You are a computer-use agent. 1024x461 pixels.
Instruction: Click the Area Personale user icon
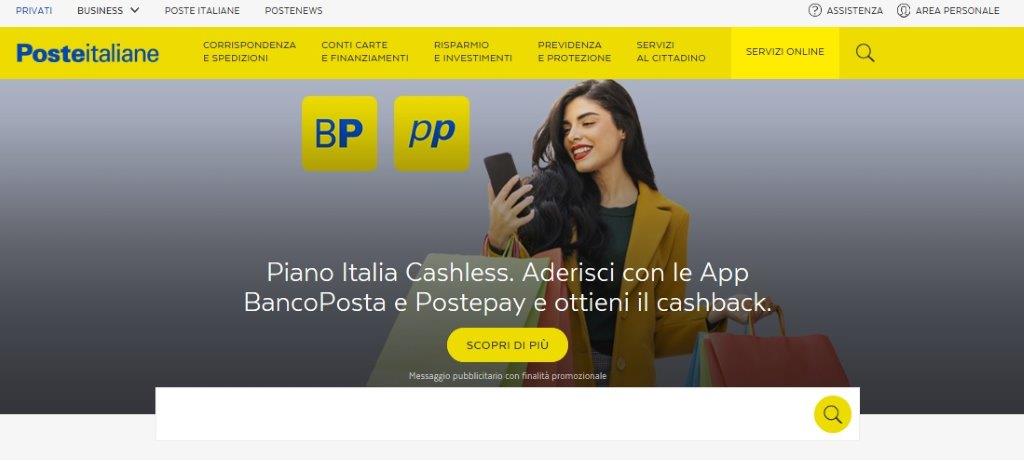pos(903,10)
